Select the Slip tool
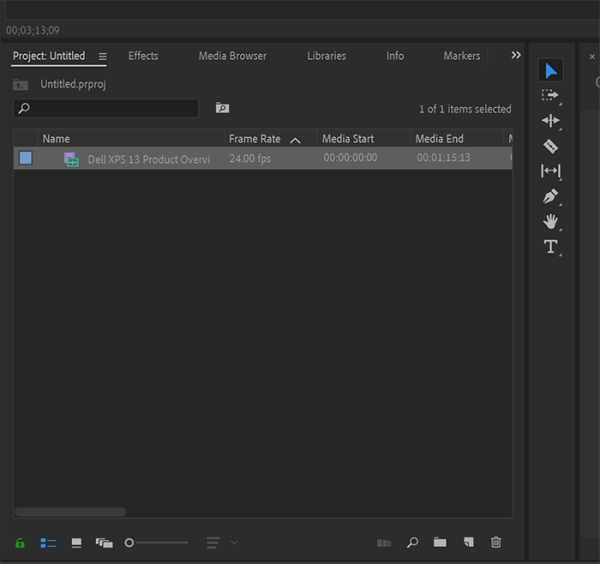Image resolution: width=600 pixels, height=564 pixels. pyautogui.click(x=551, y=171)
